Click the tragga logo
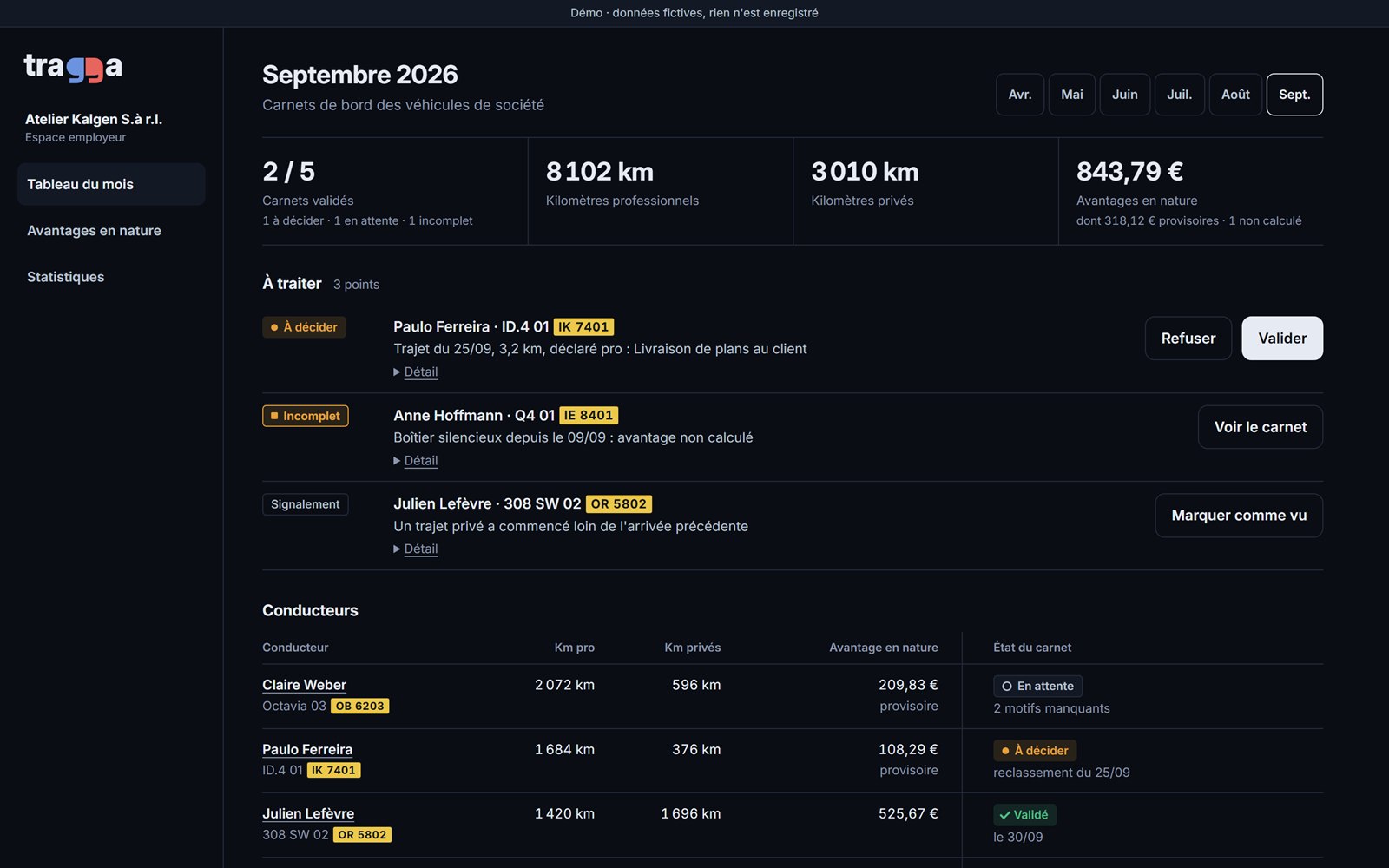 pyautogui.click(x=73, y=67)
